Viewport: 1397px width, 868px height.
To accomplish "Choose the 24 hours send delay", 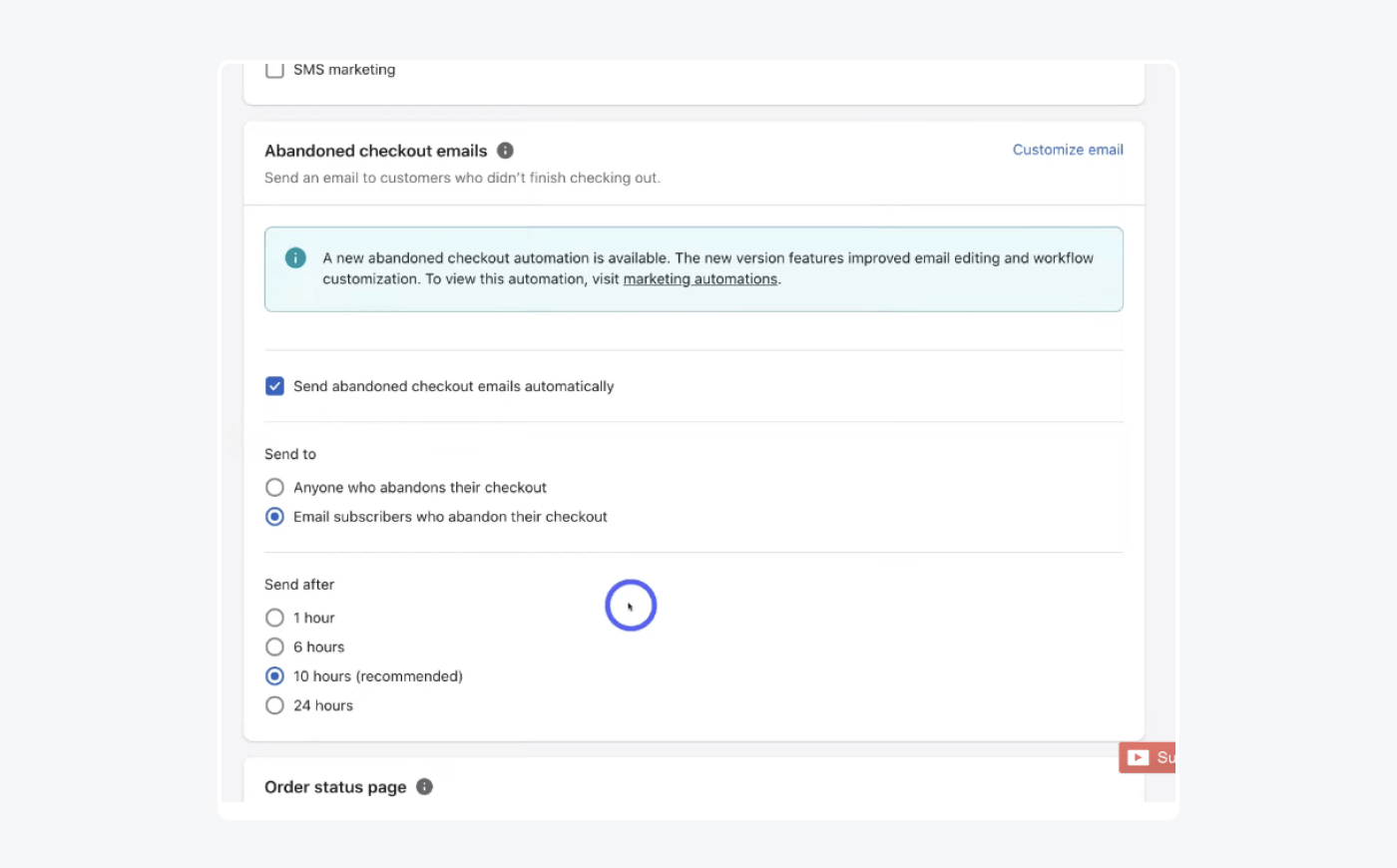I will point(274,705).
